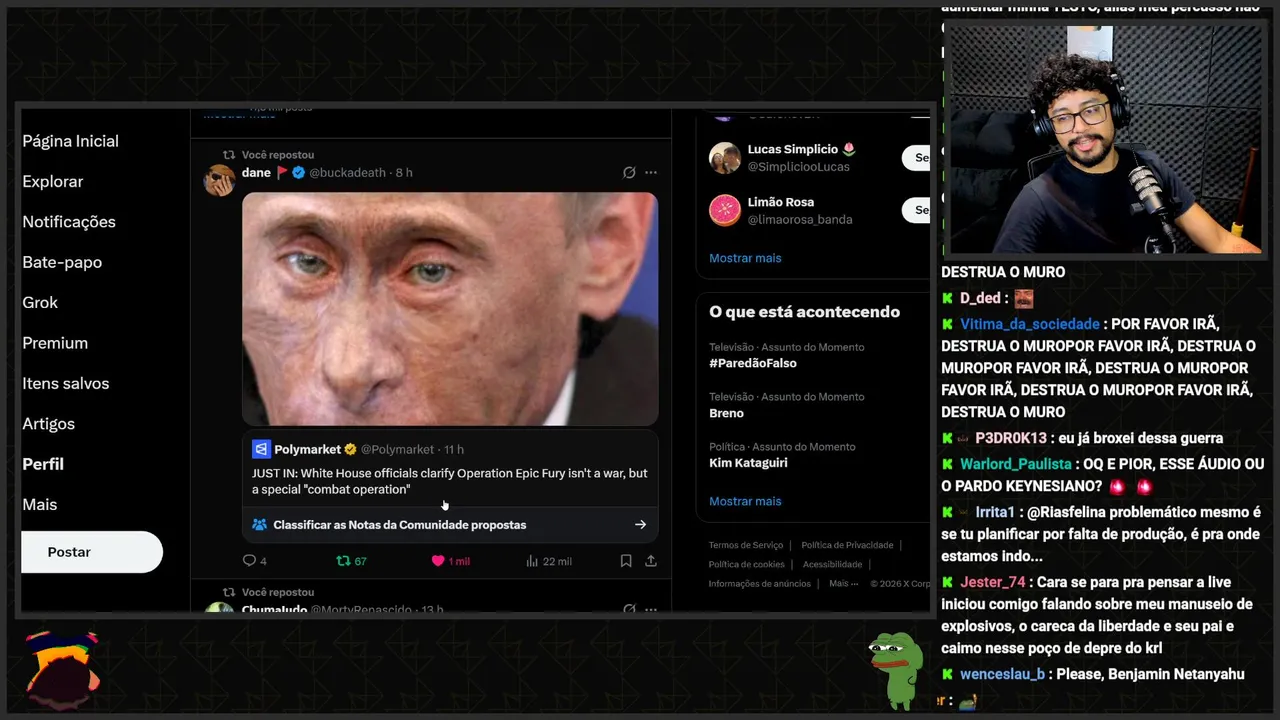Viewport: 1280px width, 720px height.
Task: Open Artigos in sidebar
Action: [x=49, y=424]
